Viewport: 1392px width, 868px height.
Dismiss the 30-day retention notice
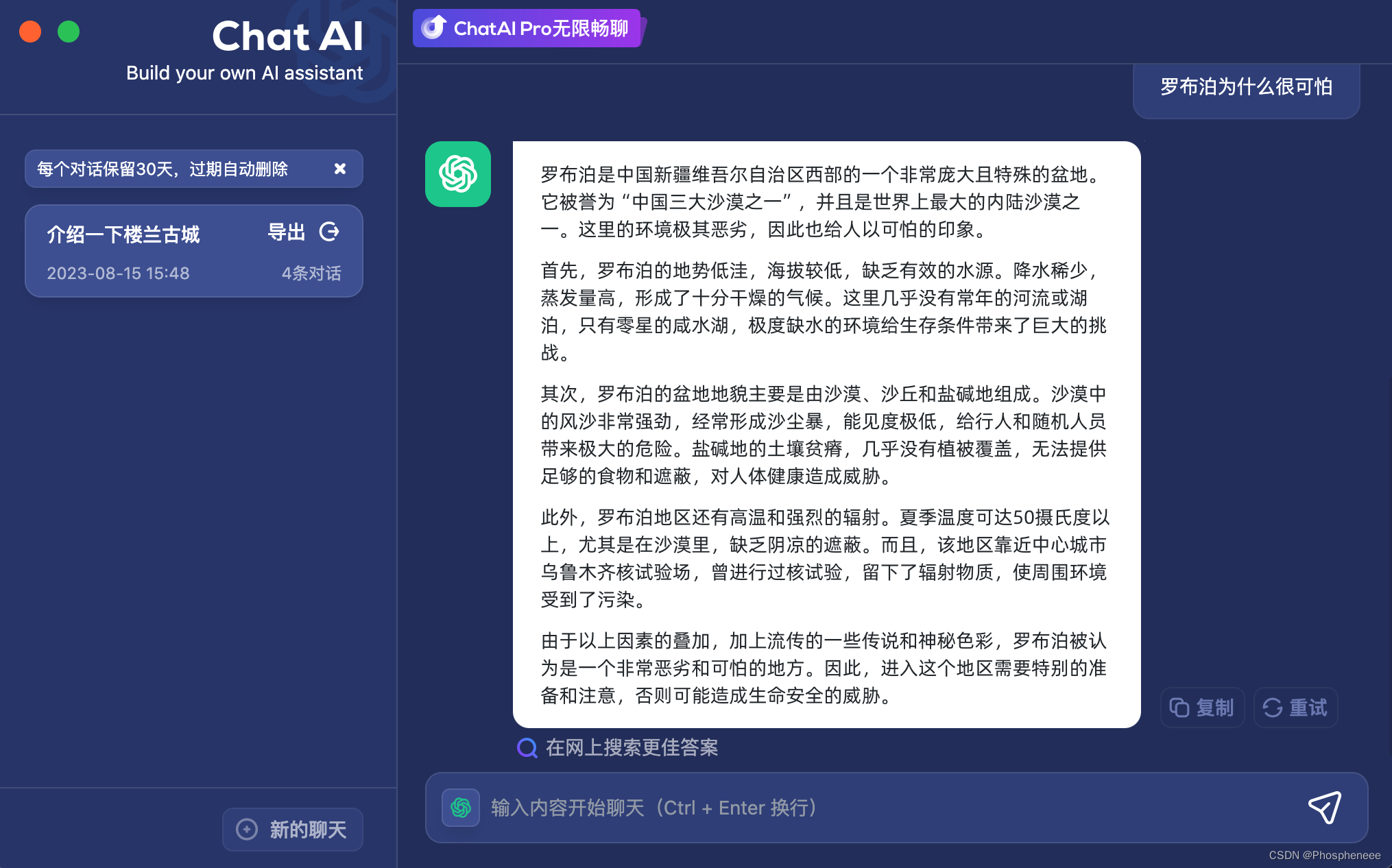339,169
